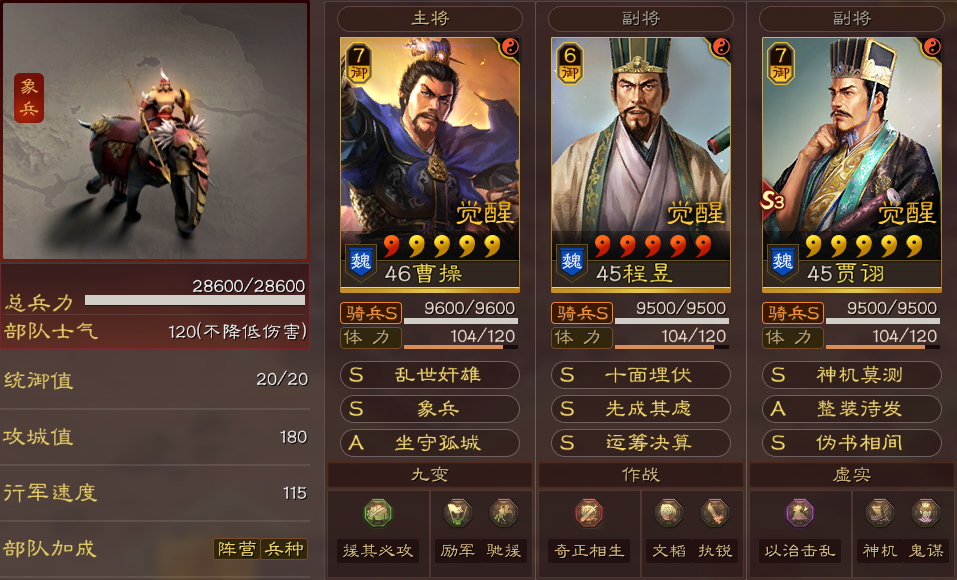The width and height of the screenshot is (957, 580).
Task: Click the 以治击乱 purple icon
Action: [800, 513]
